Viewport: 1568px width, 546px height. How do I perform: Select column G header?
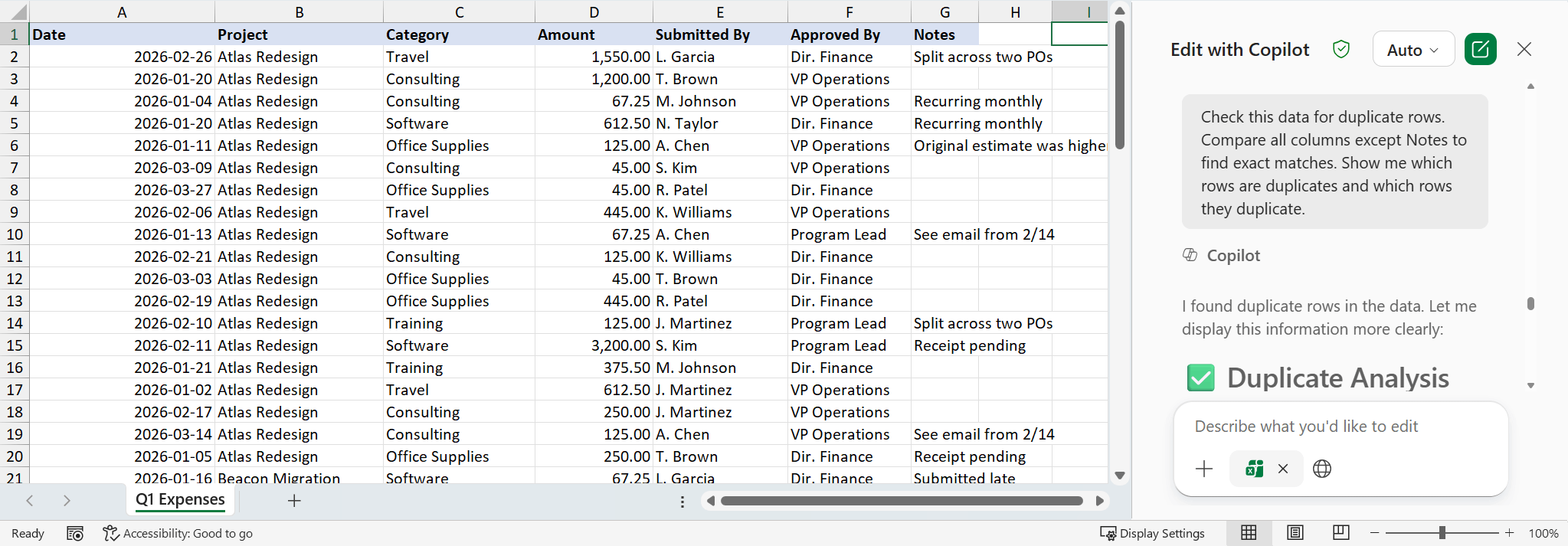point(944,11)
